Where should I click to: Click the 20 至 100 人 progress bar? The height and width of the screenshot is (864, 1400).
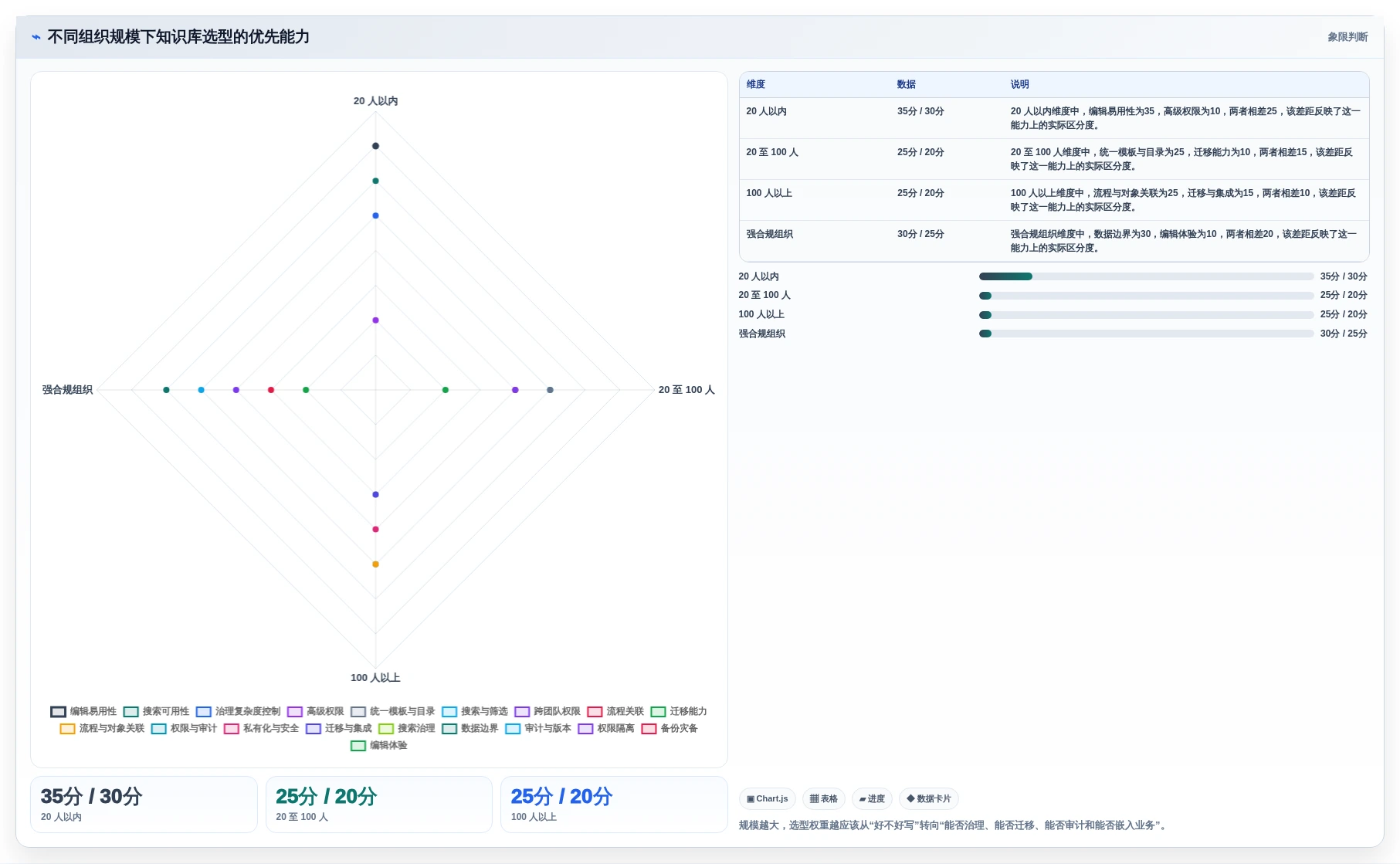[1146, 295]
